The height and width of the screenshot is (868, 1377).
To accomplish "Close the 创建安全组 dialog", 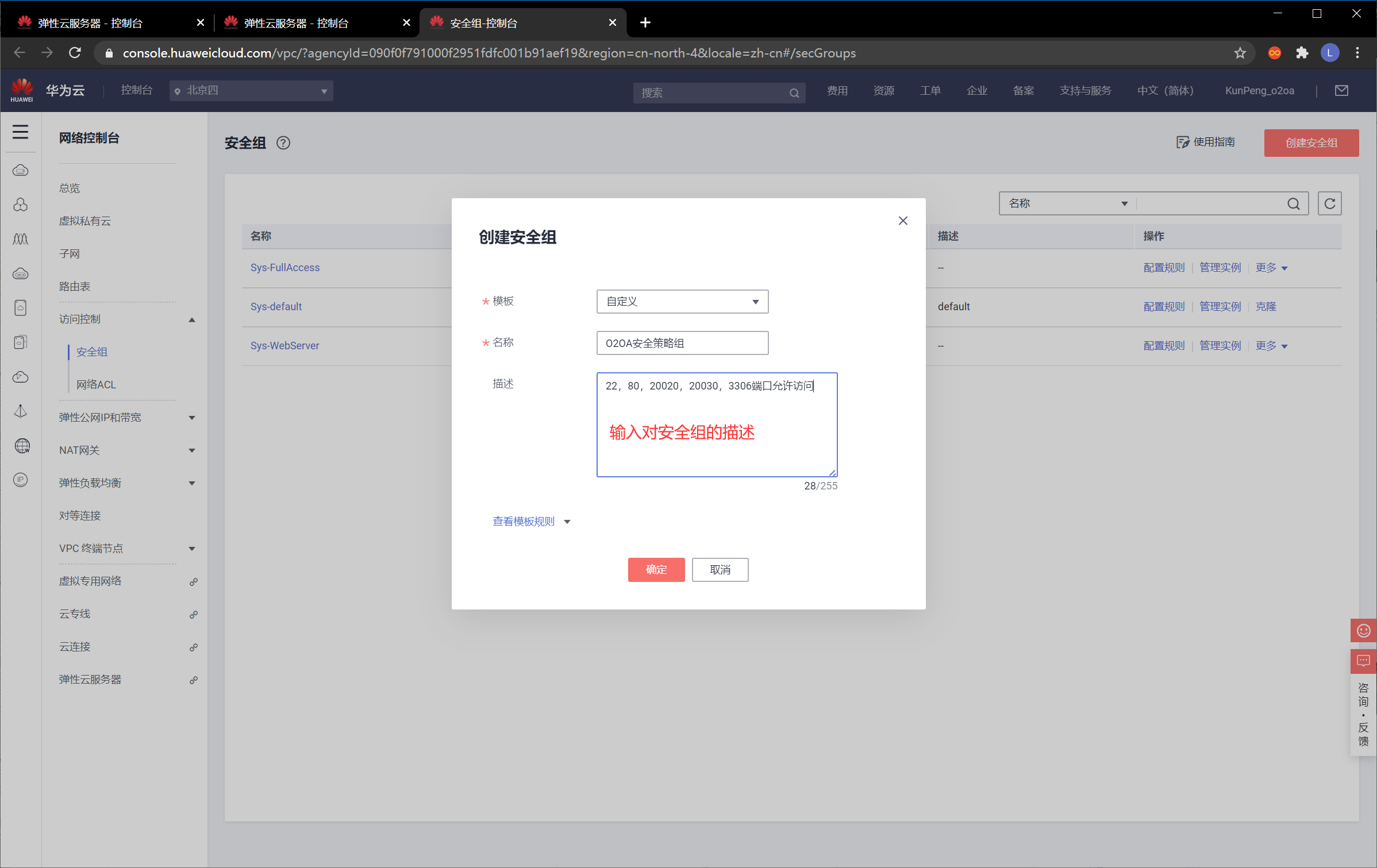I will 903,221.
